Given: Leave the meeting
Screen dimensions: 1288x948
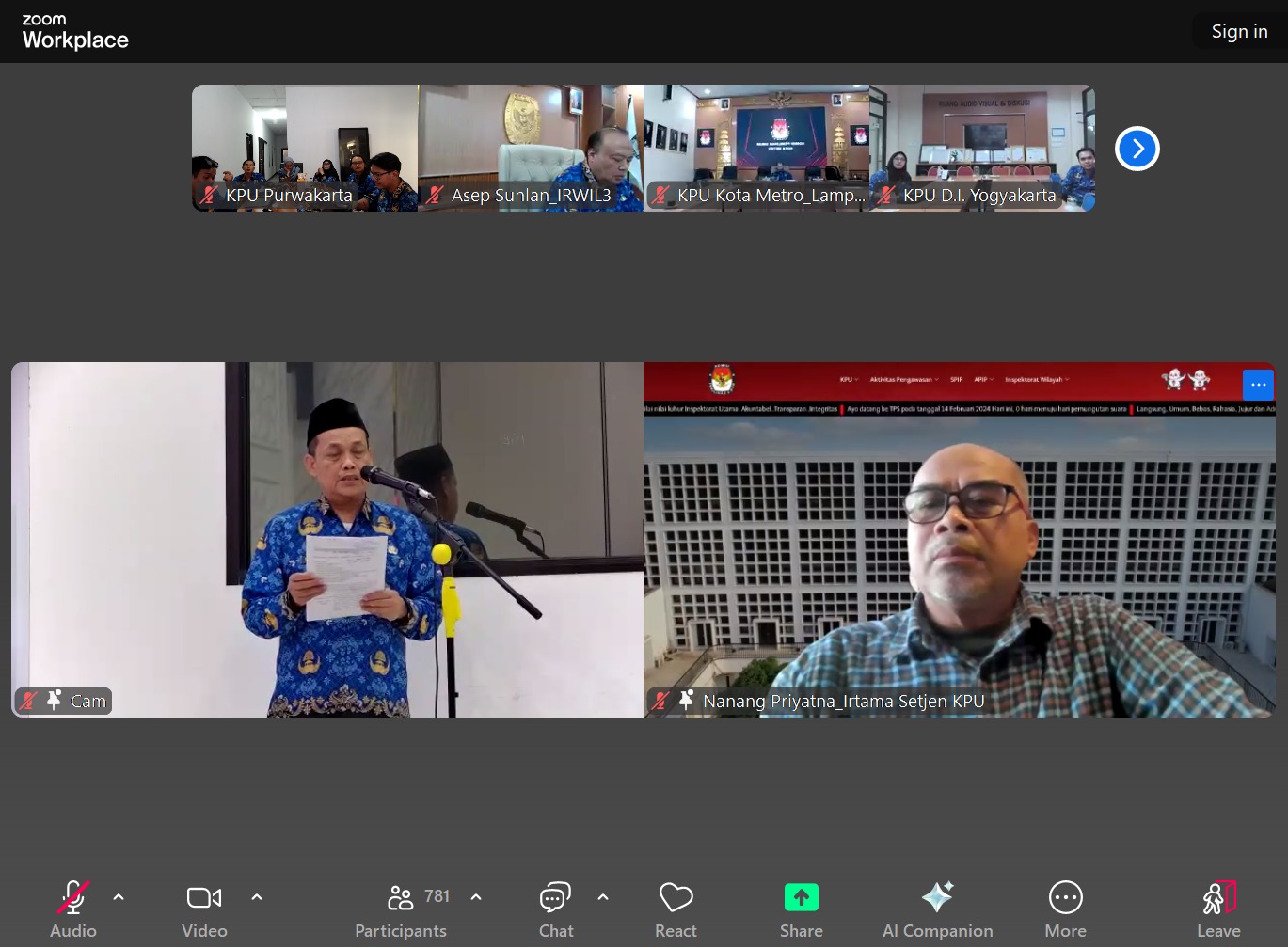Looking at the screenshot, I should click(x=1218, y=908).
